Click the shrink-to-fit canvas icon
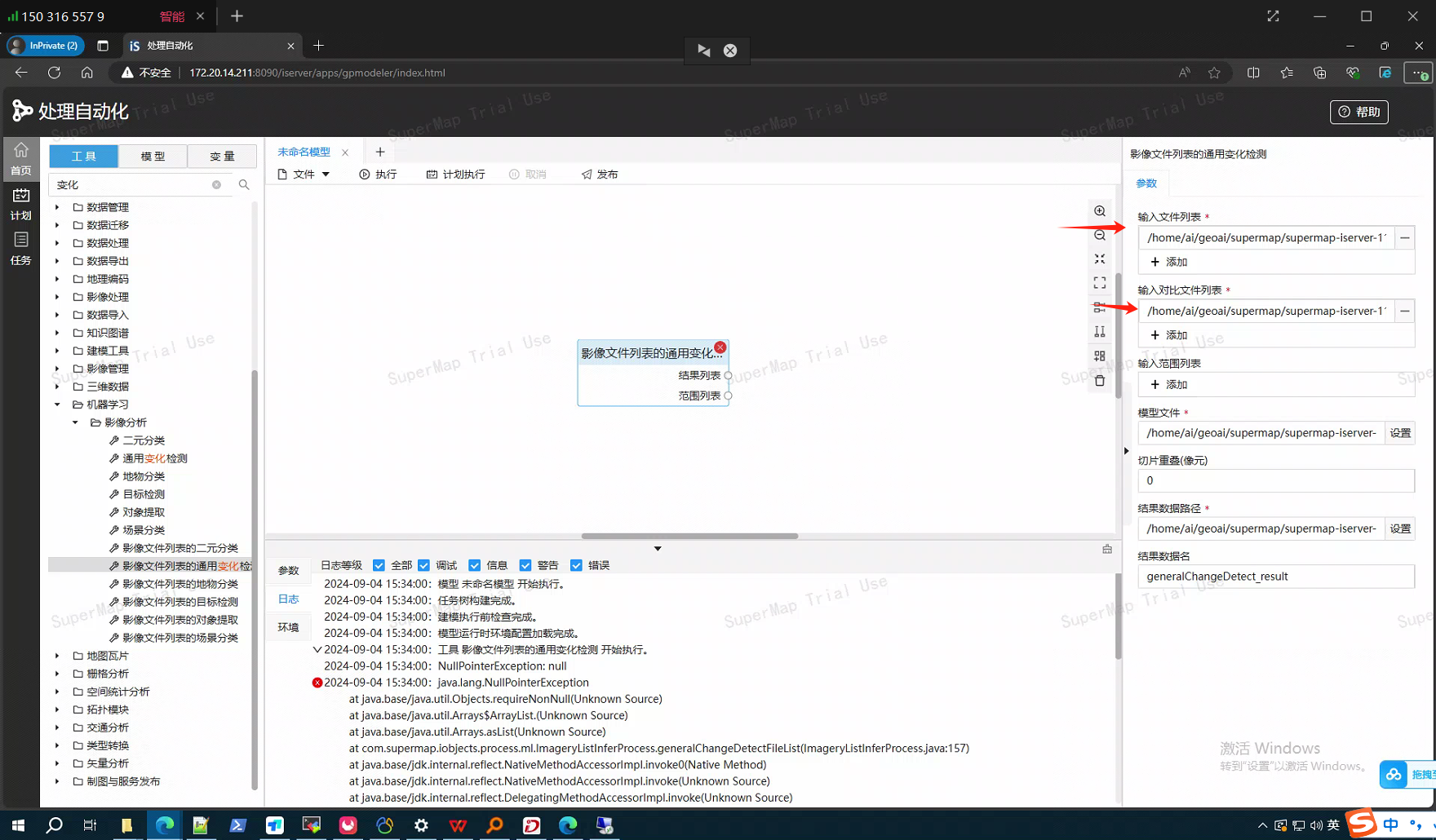 click(1100, 259)
